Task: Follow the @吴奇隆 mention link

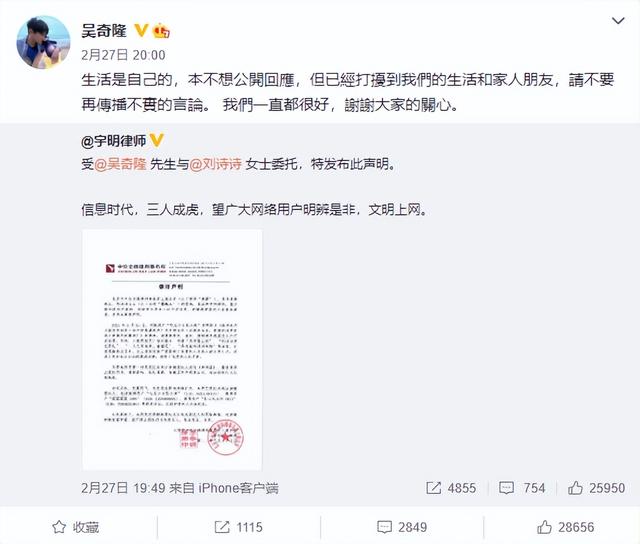Action: (x=120, y=164)
